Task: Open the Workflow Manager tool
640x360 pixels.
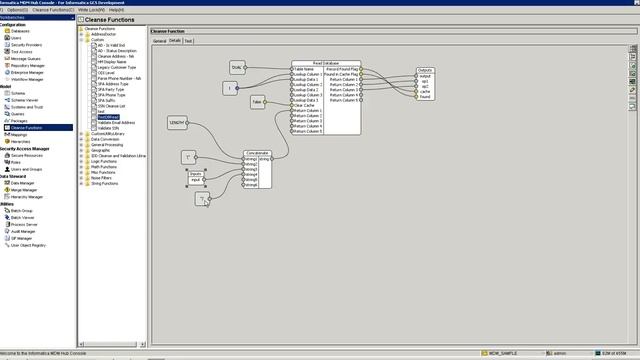Action: click(x=27, y=80)
